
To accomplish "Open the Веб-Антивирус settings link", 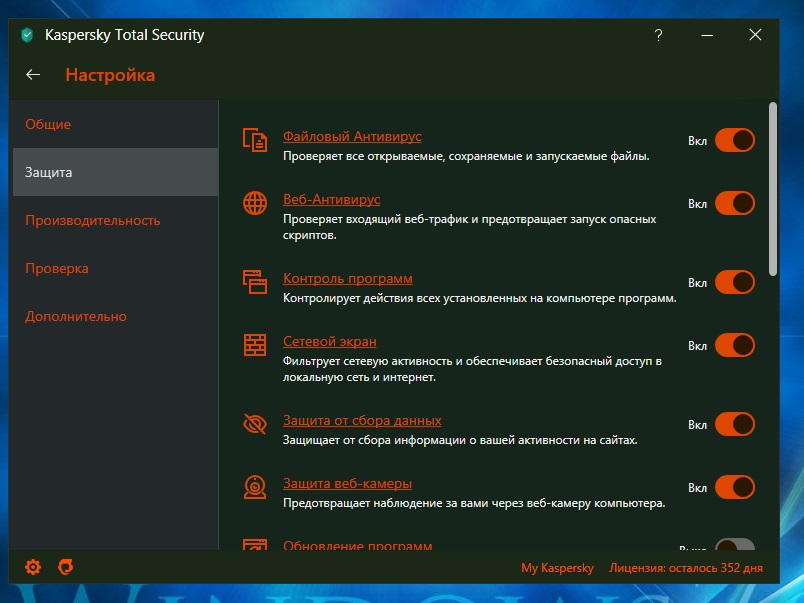I will pos(331,199).
